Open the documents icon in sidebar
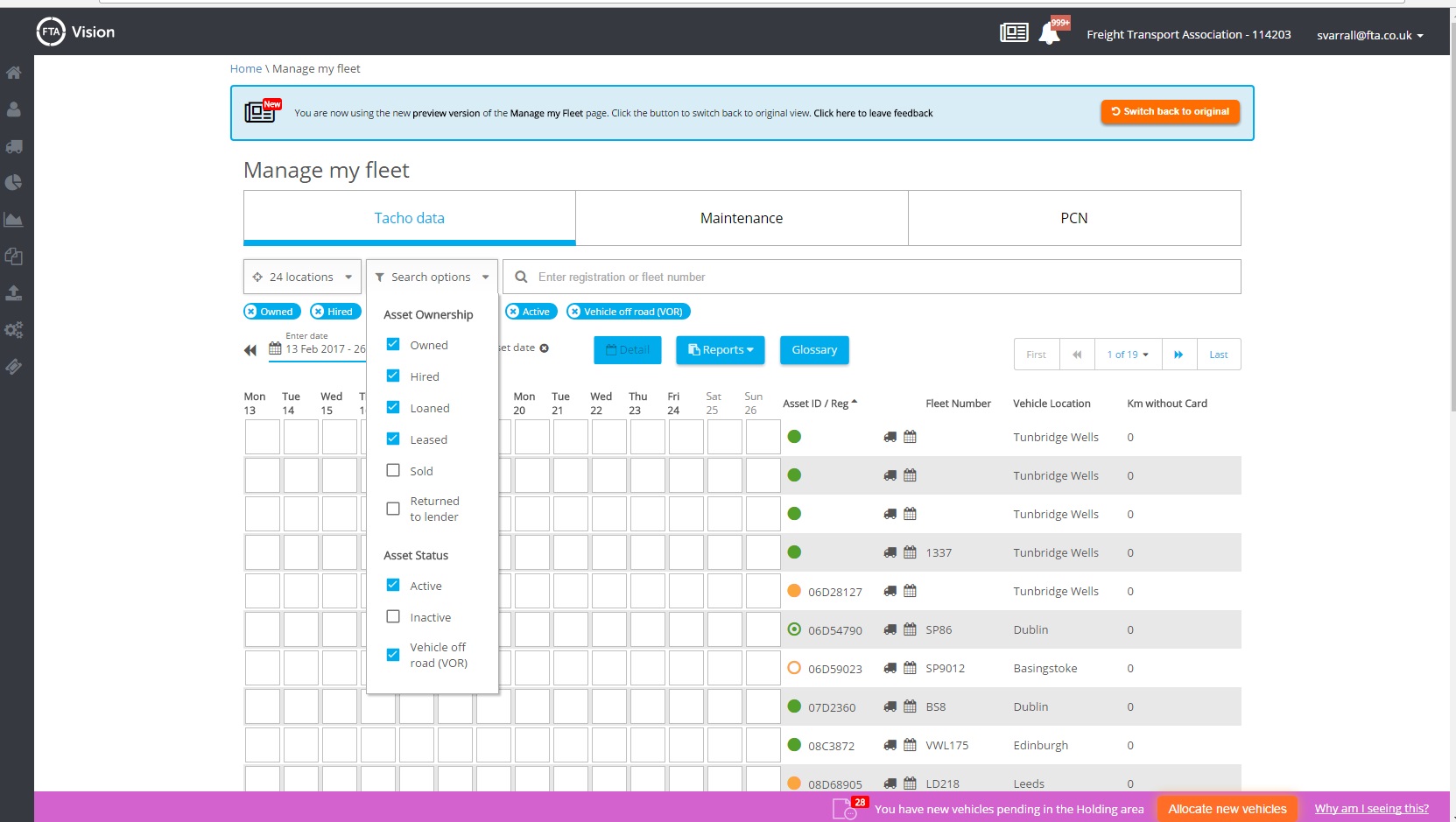 click(14, 256)
